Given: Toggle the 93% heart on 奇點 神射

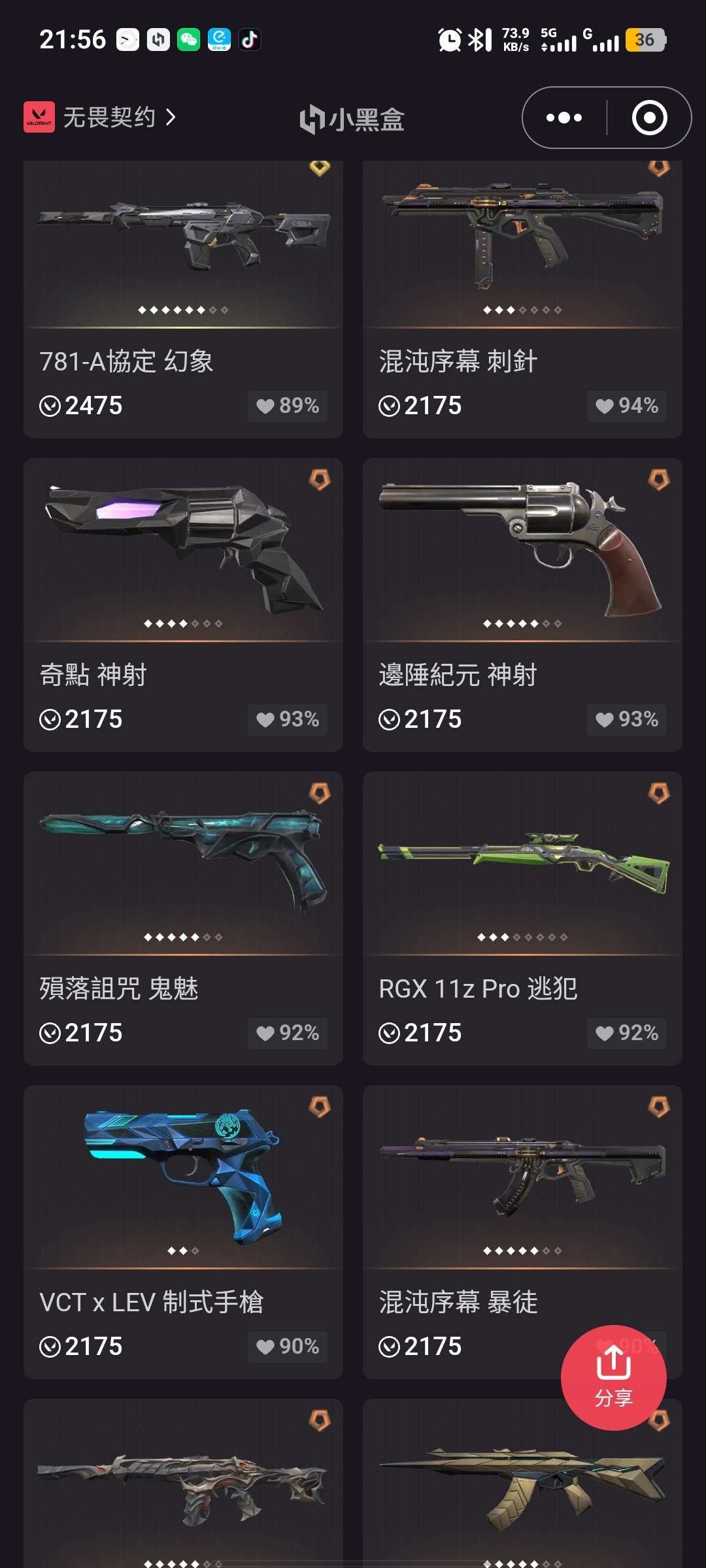Looking at the screenshot, I should coord(288,719).
